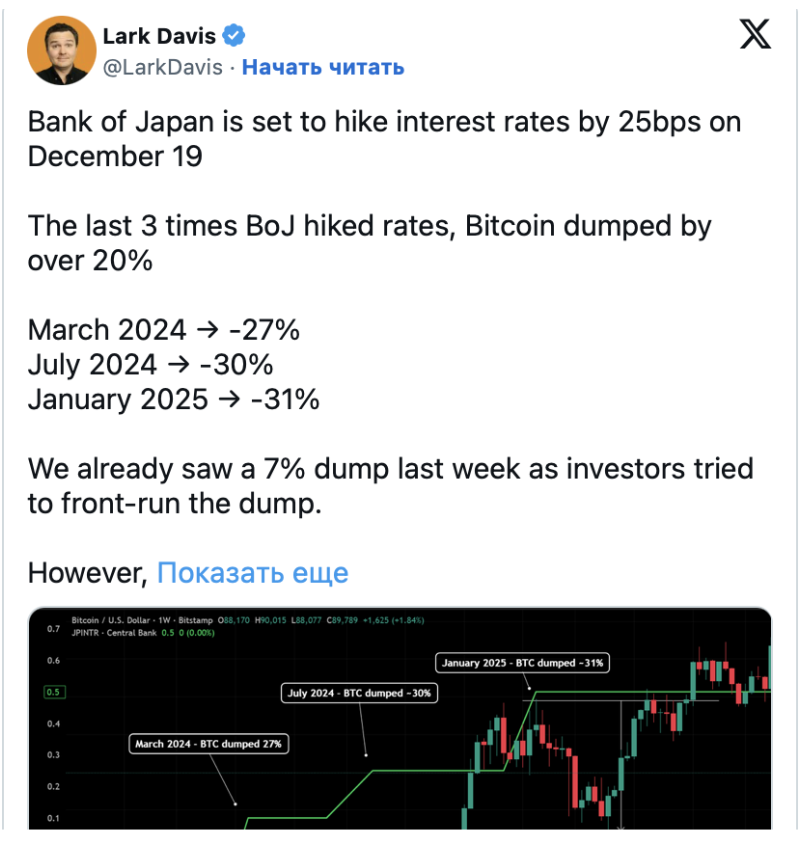Open the @LarkDavis handle link

coord(165,67)
